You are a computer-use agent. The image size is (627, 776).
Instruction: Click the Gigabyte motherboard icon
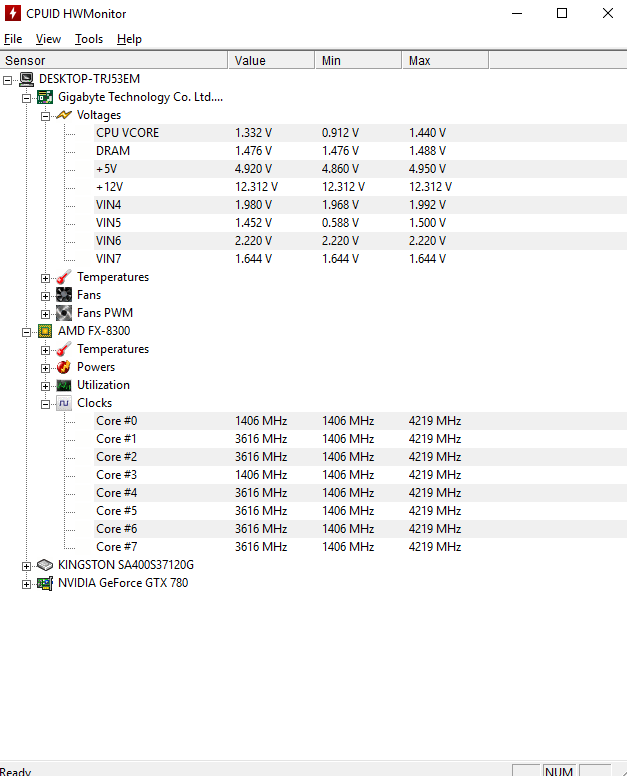(x=45, y=97)
